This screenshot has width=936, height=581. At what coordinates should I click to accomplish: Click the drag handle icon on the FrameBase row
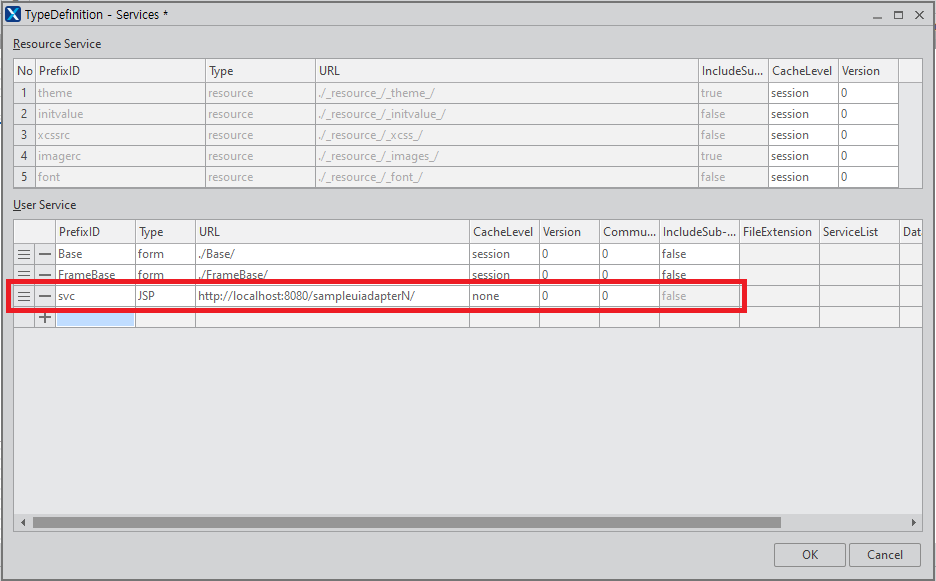tap(24, 275)
